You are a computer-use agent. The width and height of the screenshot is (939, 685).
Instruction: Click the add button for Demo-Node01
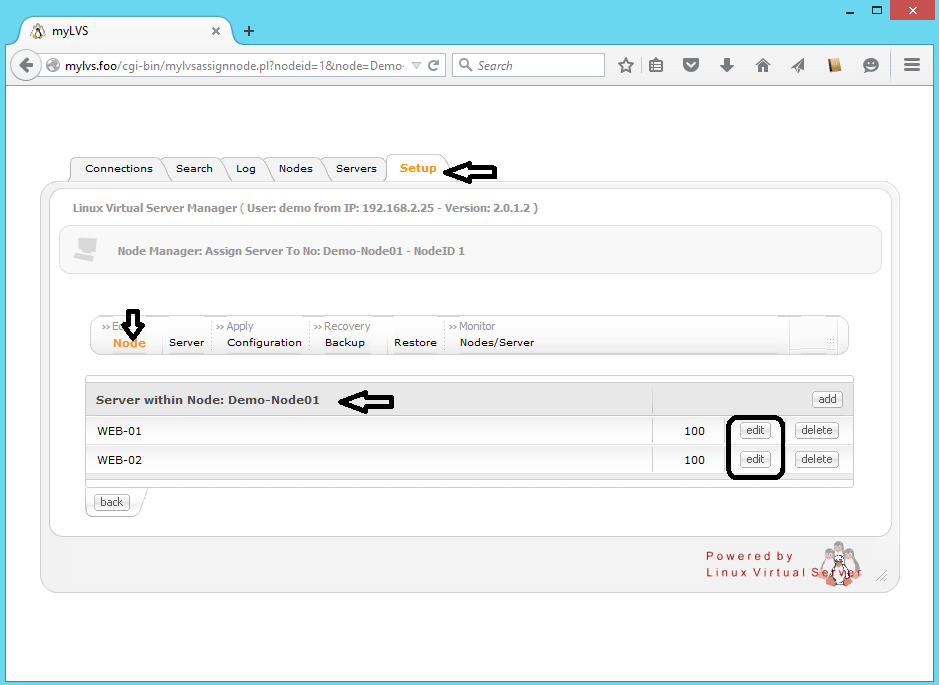(x=827, y=399)
